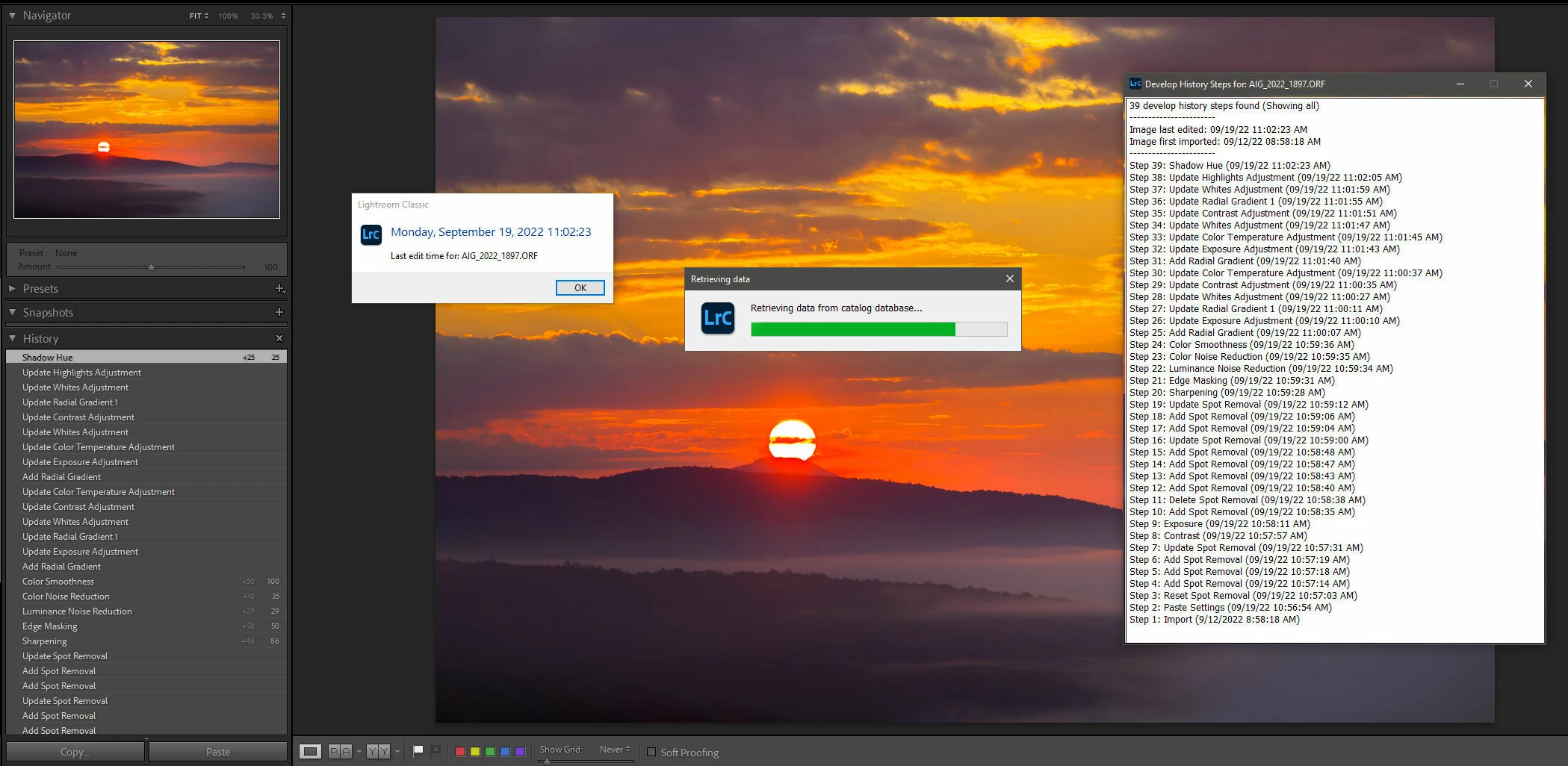Click 'Step 2: Paste Settings' line
The width and height of the screenshot is (1568, 766).
coord(1230,607)
